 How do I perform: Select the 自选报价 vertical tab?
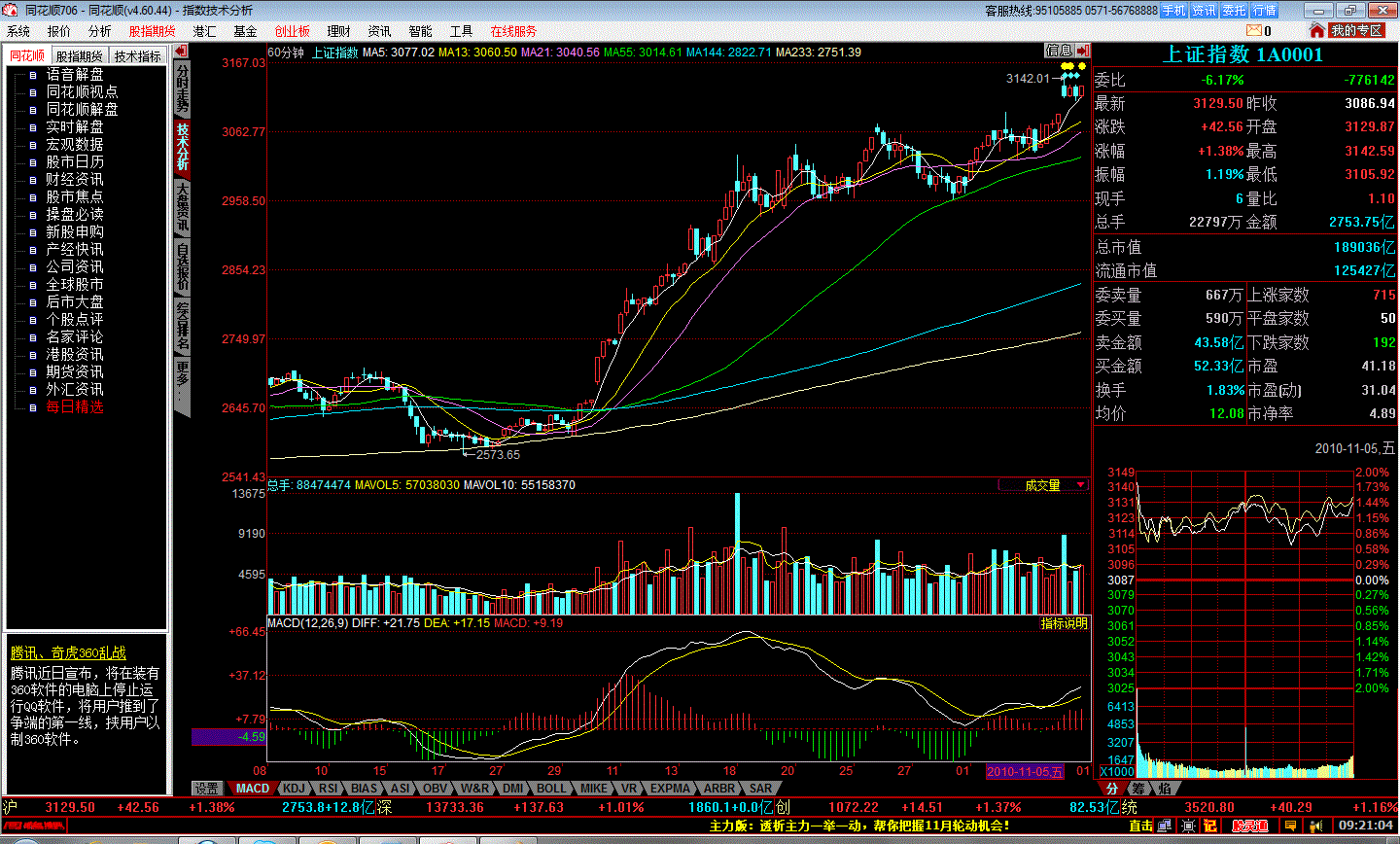click(x=183, y=266)
